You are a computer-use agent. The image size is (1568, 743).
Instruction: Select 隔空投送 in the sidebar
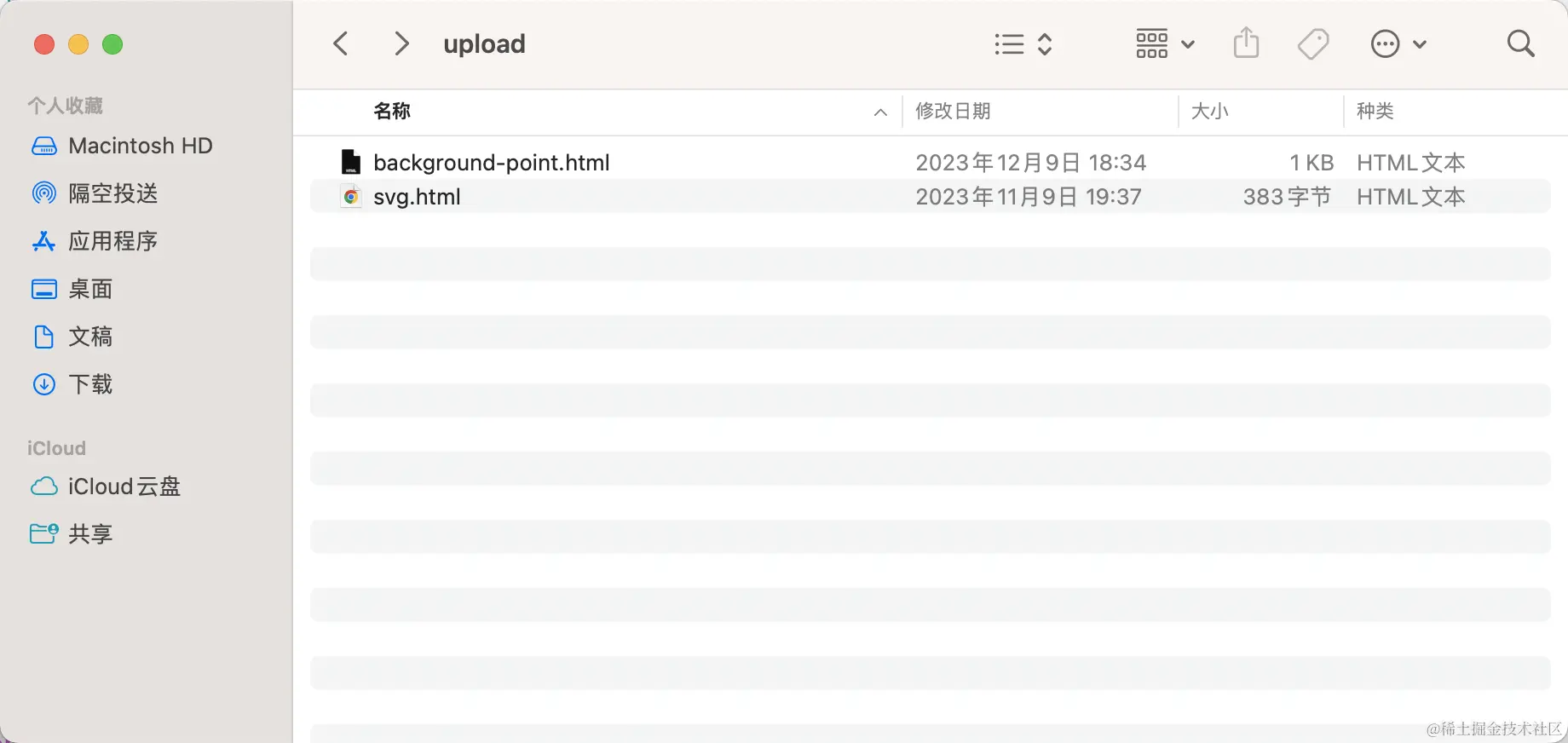[95, 193]
